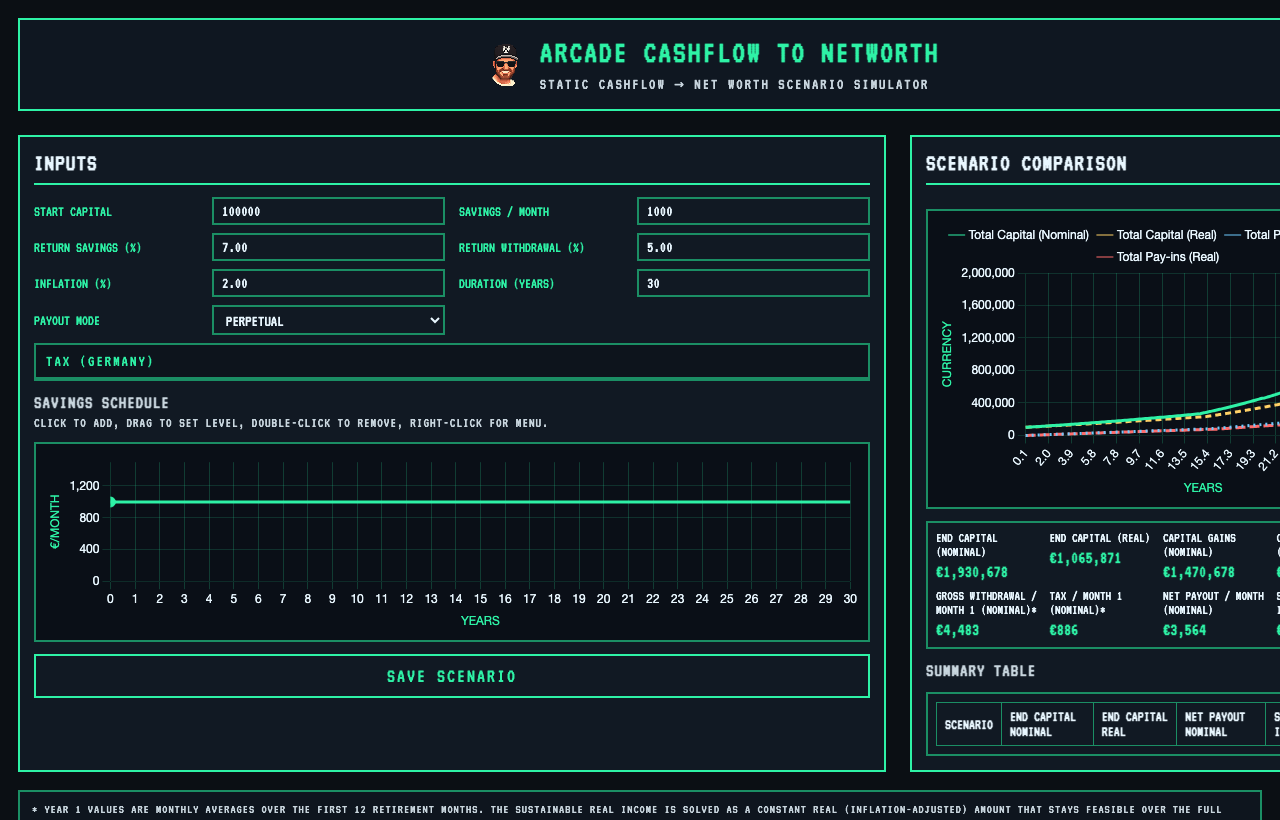This screenshot has height=820, width=1280.
Task: Select the savings schedule start point marker
Action: coord(112,502)
